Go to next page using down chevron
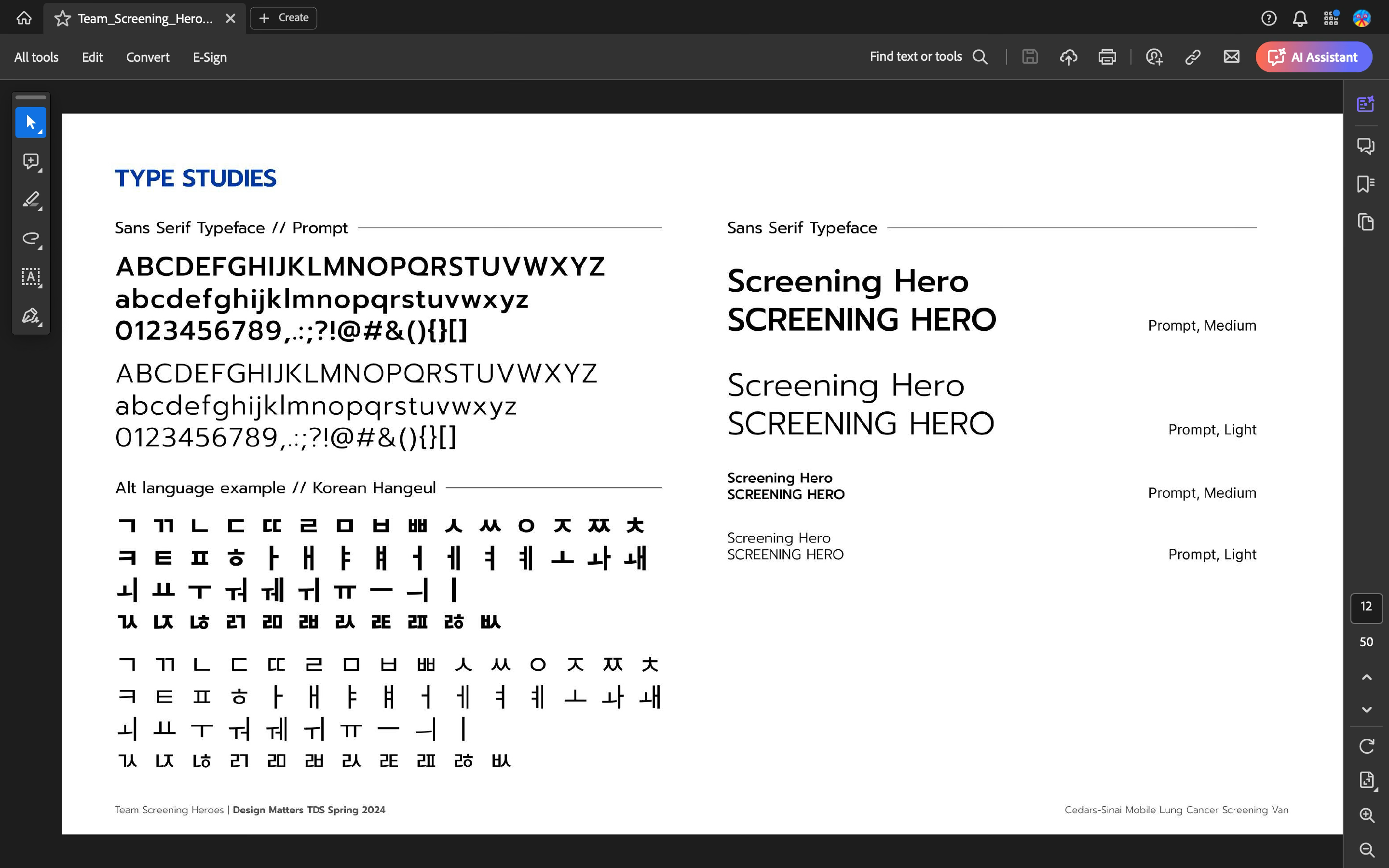 [x=1366, y=709]
